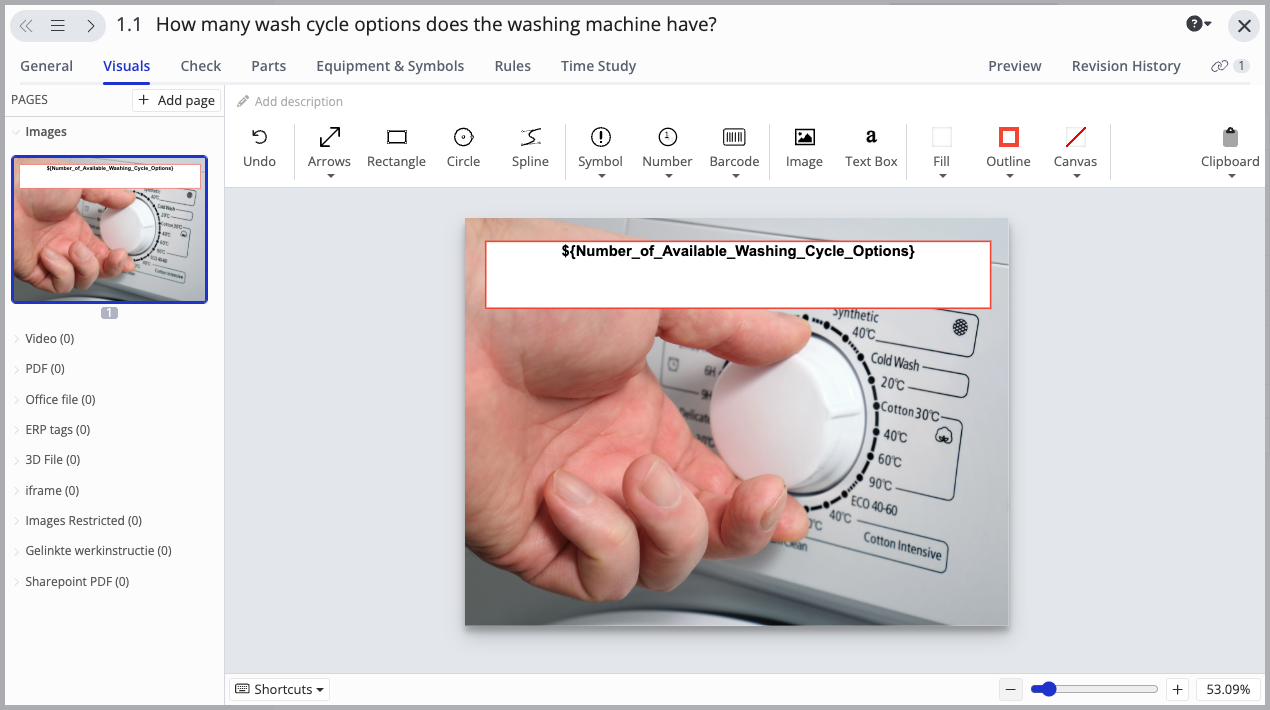Switch to the Equipment & Symbols tab
The image size is (1270, 710).
[x=390, y=66]
